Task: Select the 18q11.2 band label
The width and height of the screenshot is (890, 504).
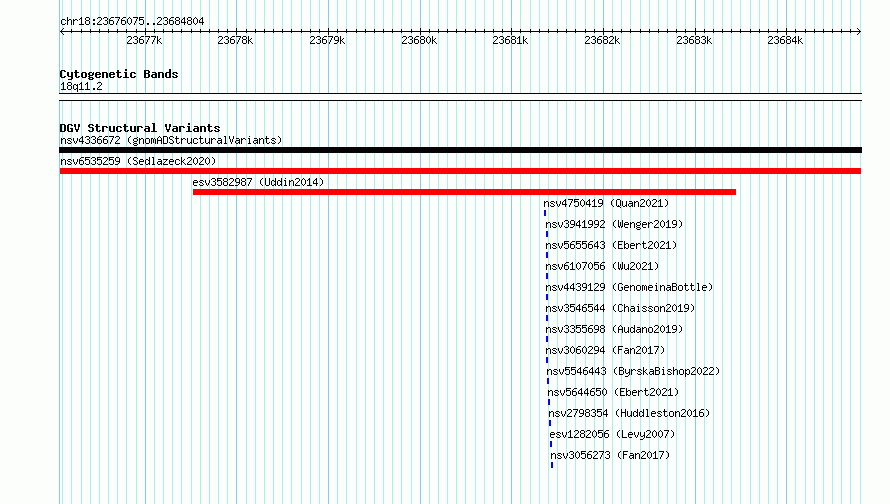Action: point(81,86)
